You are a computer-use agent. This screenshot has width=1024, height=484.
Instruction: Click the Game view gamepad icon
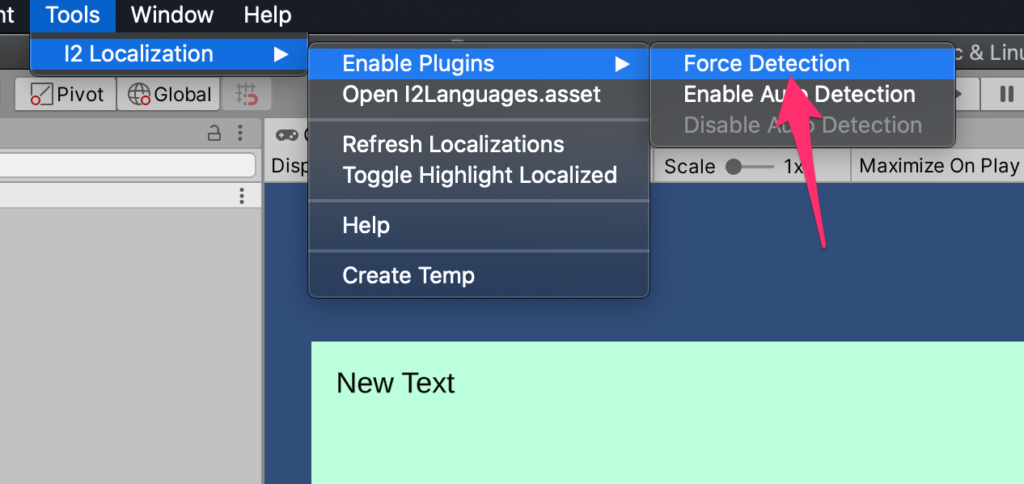tap(287, 134)
